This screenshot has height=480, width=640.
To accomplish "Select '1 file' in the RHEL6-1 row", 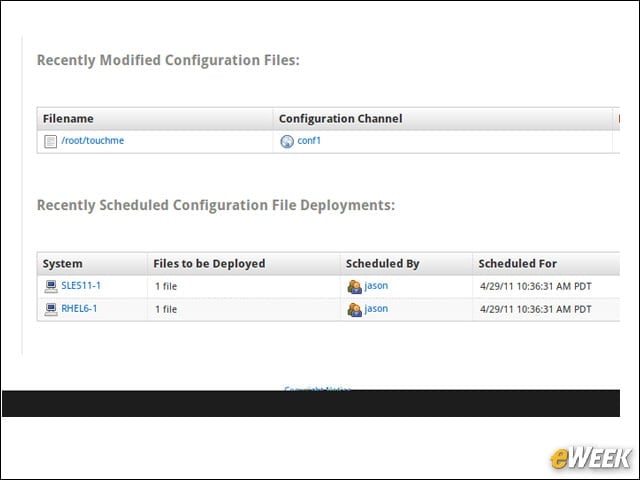I will pos(166,309).
